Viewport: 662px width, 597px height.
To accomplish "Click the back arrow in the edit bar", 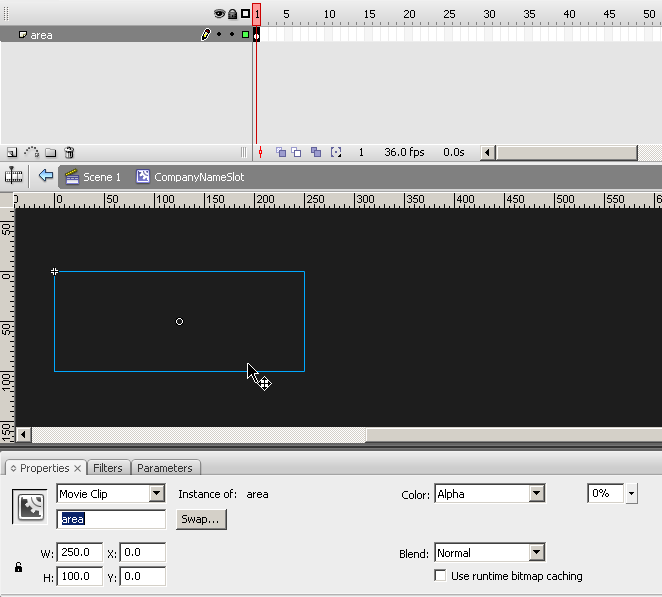I will [x=45, y=176].
